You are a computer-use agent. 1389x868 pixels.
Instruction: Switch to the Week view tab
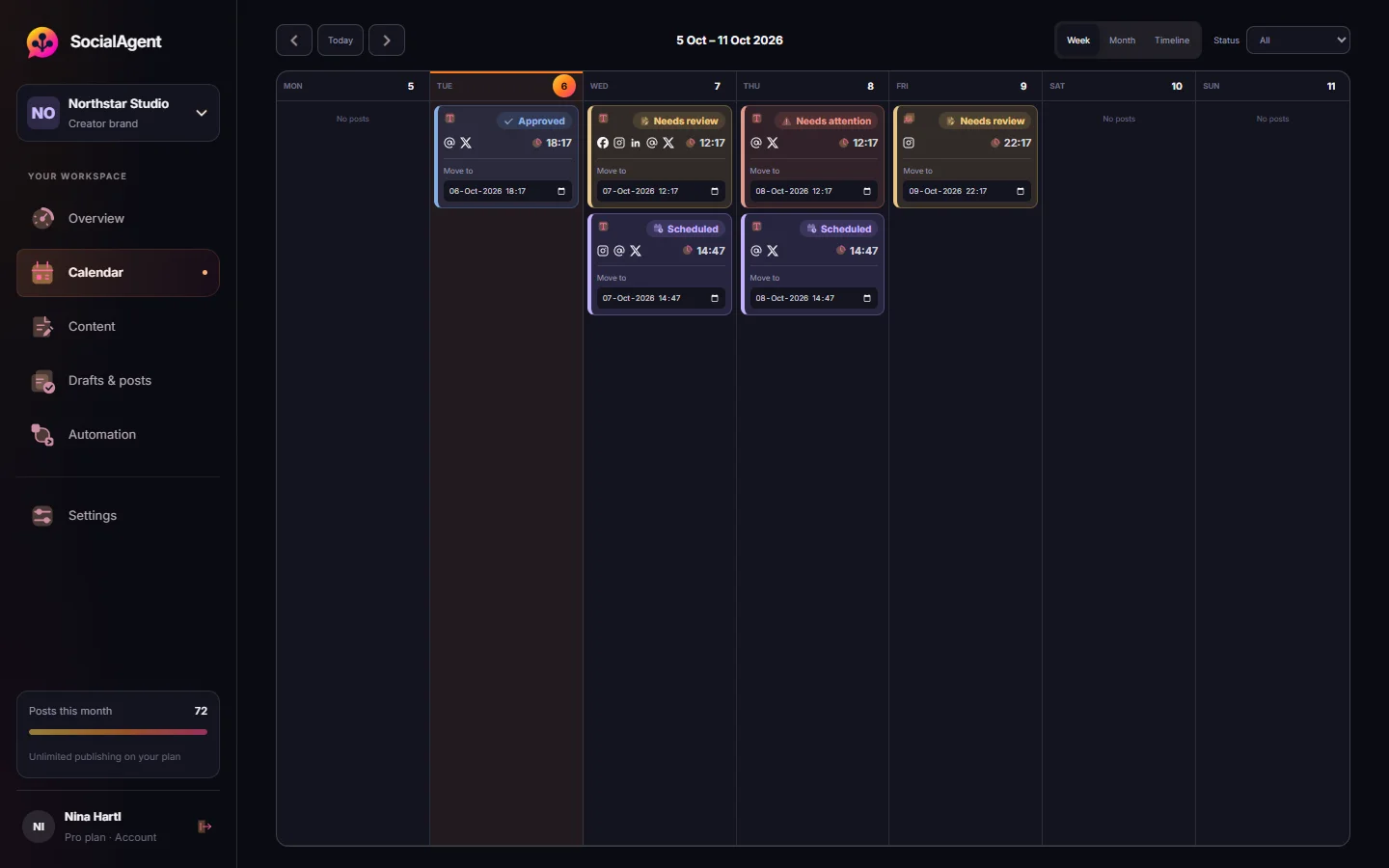(x=1078, y=41)
